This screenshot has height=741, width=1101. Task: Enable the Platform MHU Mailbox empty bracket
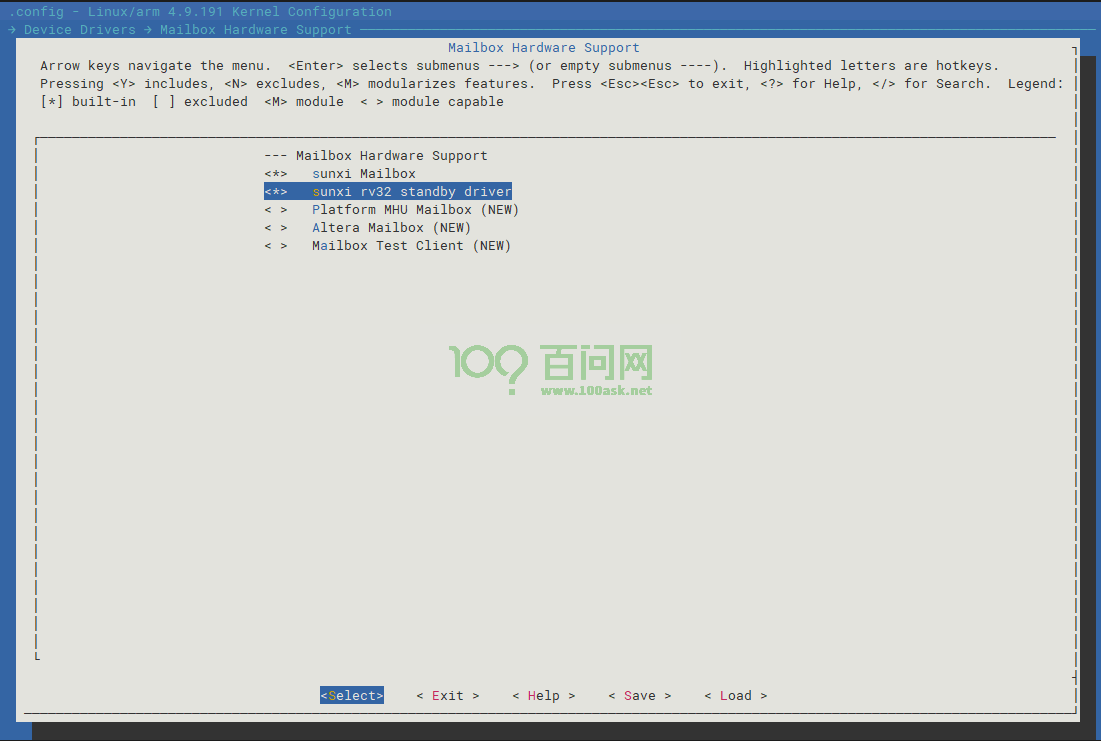pyautogui.click(x=276, y=210)
